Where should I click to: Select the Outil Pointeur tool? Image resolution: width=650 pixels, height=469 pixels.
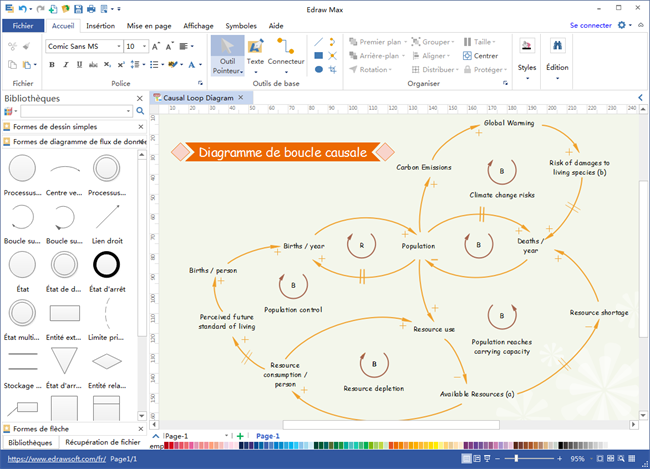pyautogui.click(x=227, y=56)
